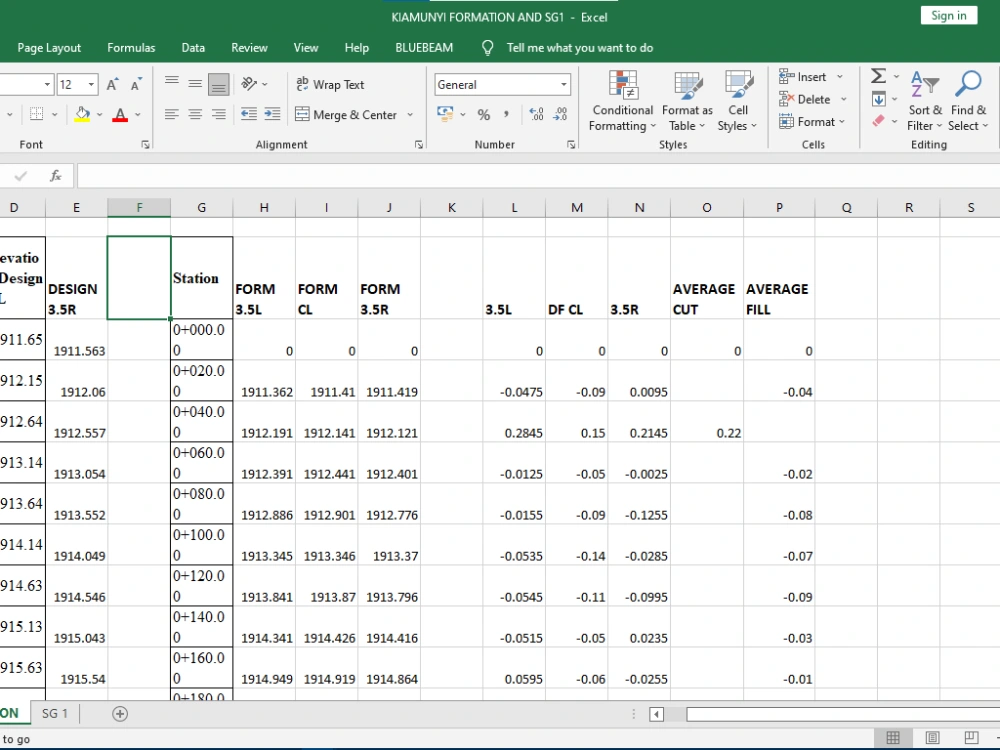This screenshot has width=1000, height=750.
Task: Switch to the Formulas ribbon tab
Action: click(131, 47)
